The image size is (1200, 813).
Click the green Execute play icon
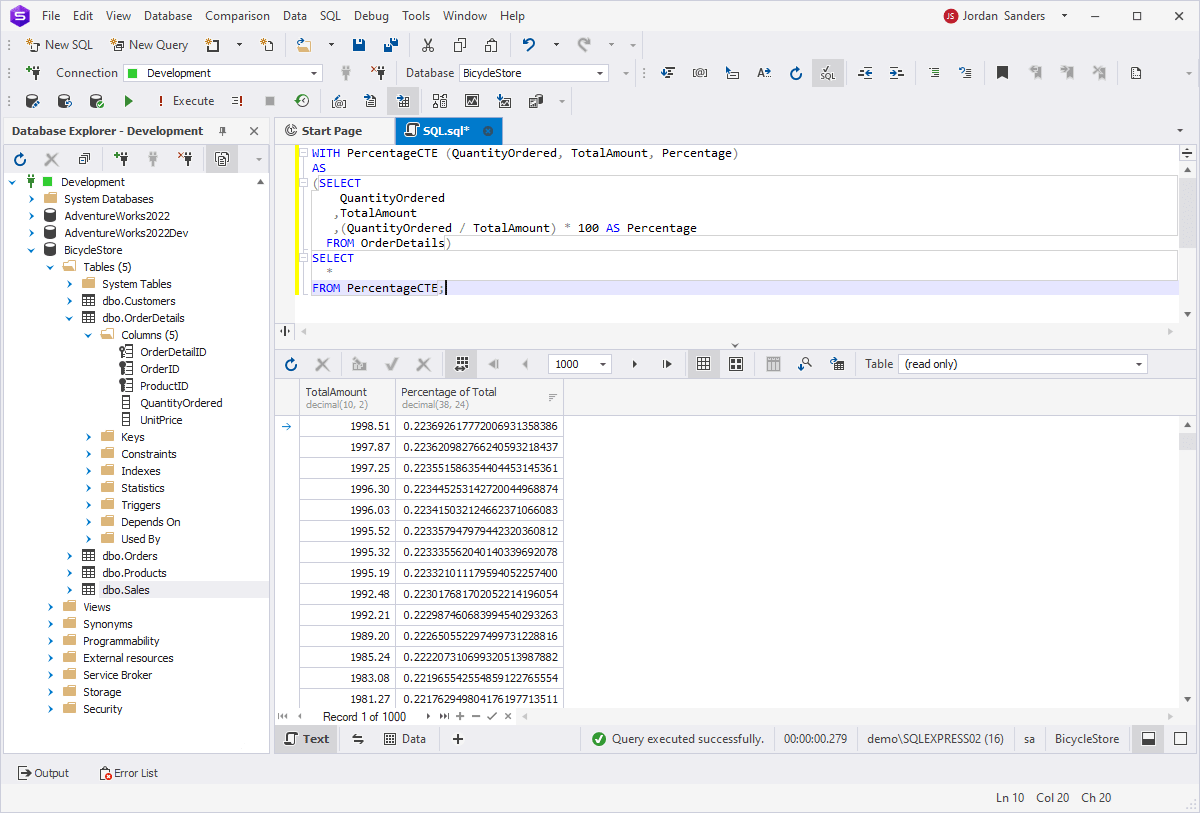click(128, 101)
